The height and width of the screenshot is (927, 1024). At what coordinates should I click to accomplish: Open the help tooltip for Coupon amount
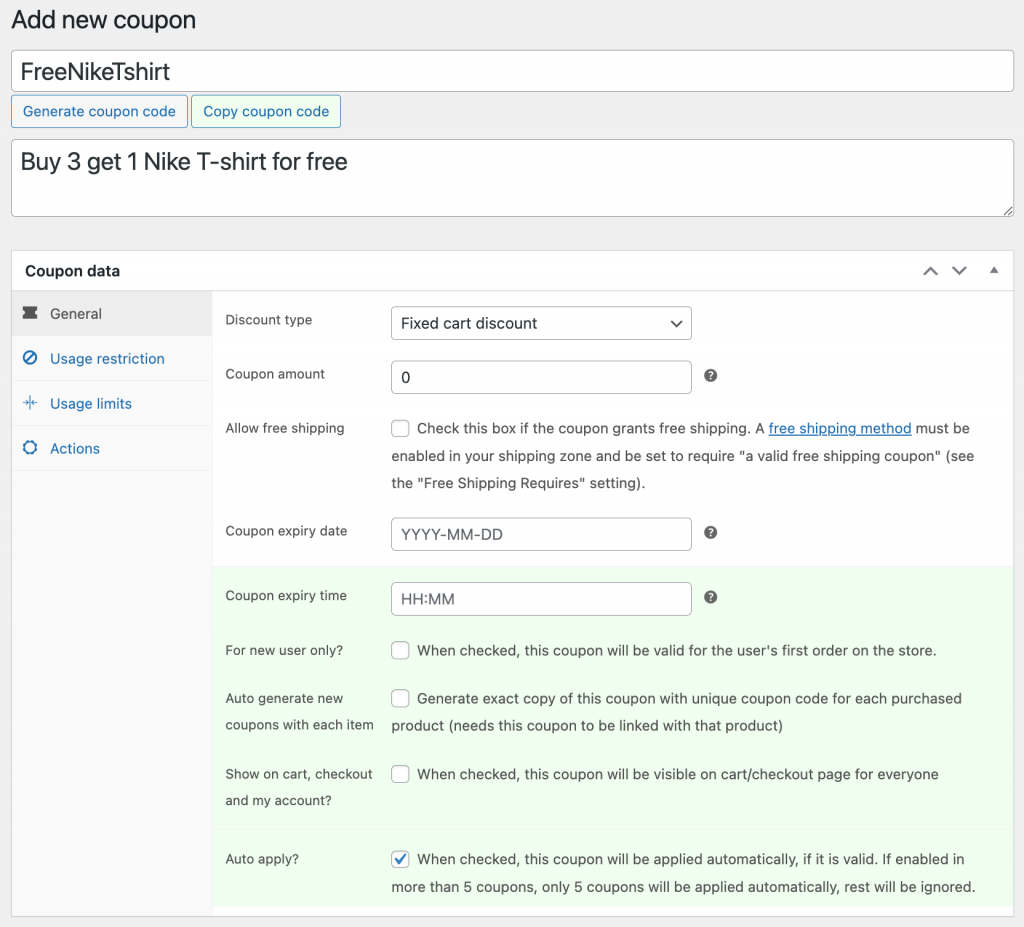click(710, 375)
